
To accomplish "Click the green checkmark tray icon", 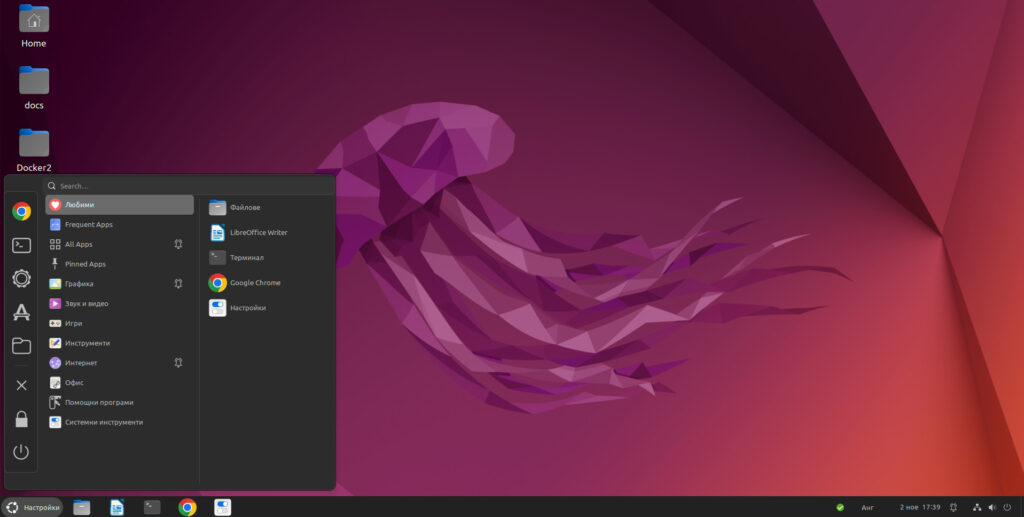I will click(x=840, y=507).
